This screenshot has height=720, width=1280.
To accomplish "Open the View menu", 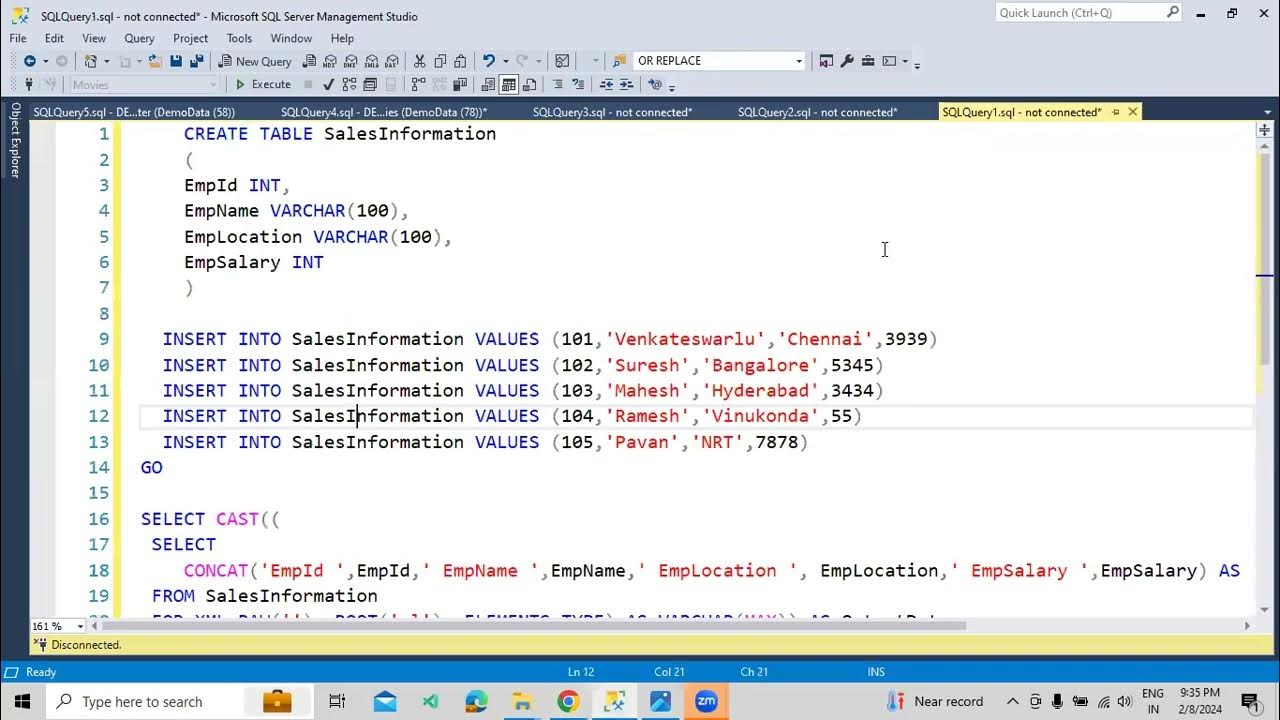I will coord(94,38).
